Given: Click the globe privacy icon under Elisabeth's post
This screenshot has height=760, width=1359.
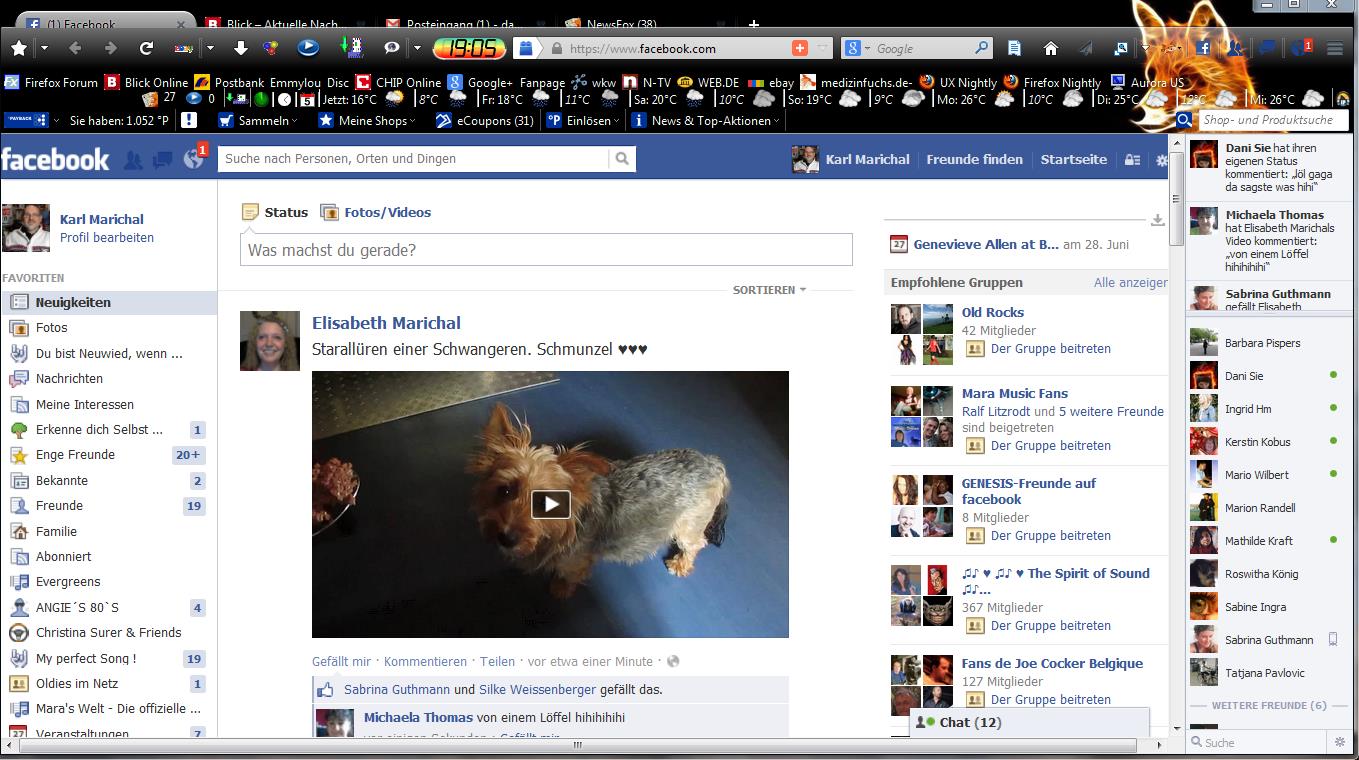Looking at the screenshot, I should click(673, 661).
